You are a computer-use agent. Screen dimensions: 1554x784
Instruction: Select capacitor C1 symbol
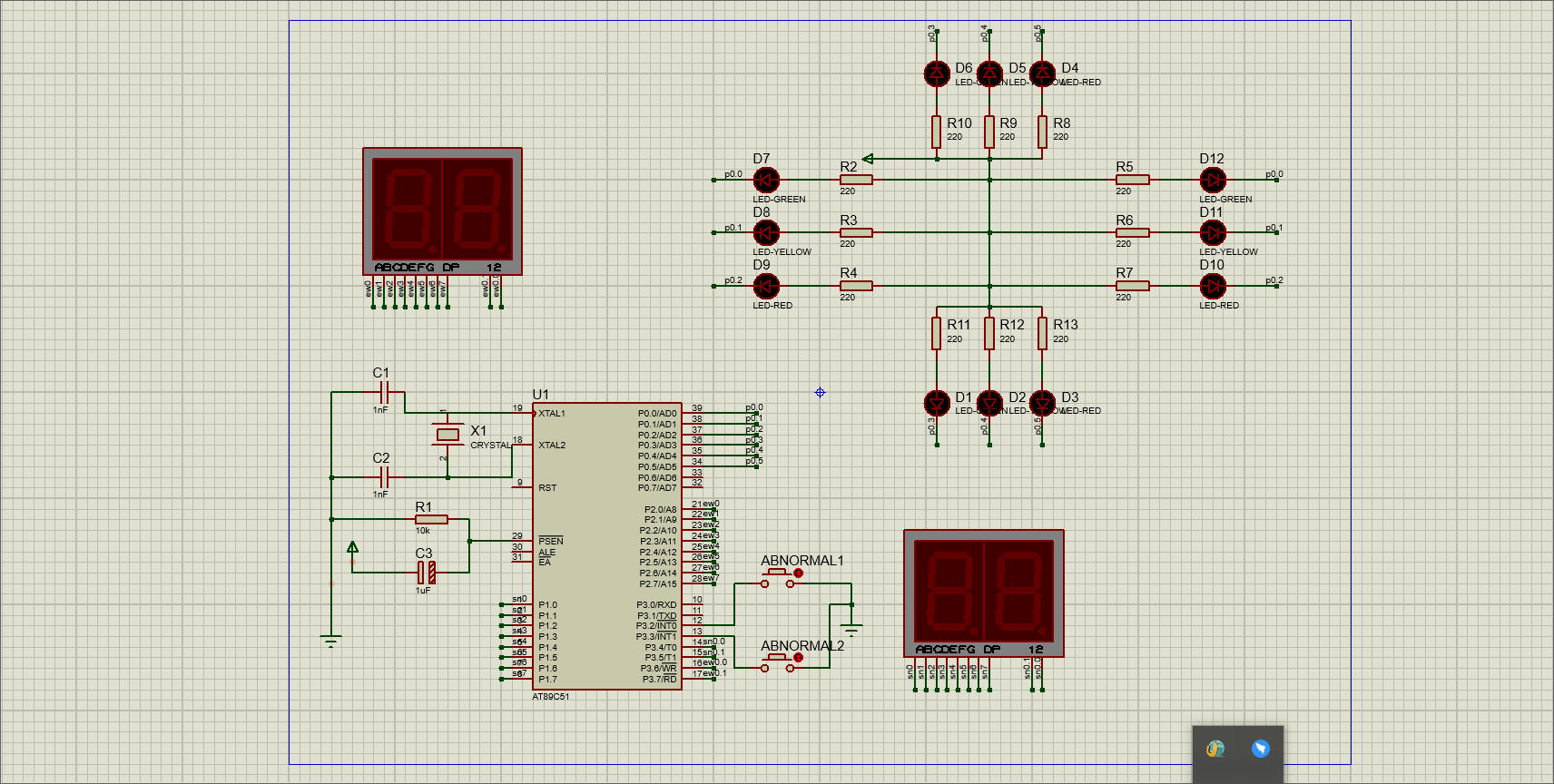(383, 392)
